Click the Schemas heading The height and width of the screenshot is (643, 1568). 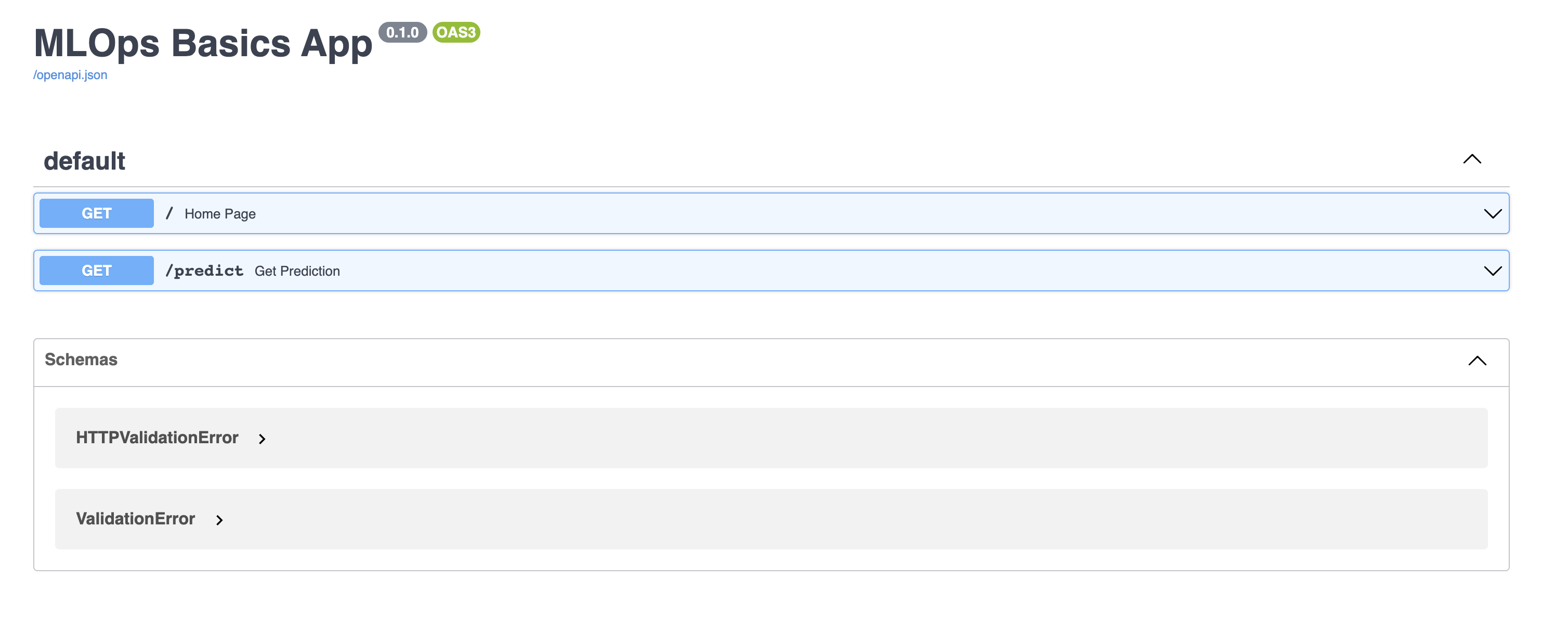[x=81, y=360]
